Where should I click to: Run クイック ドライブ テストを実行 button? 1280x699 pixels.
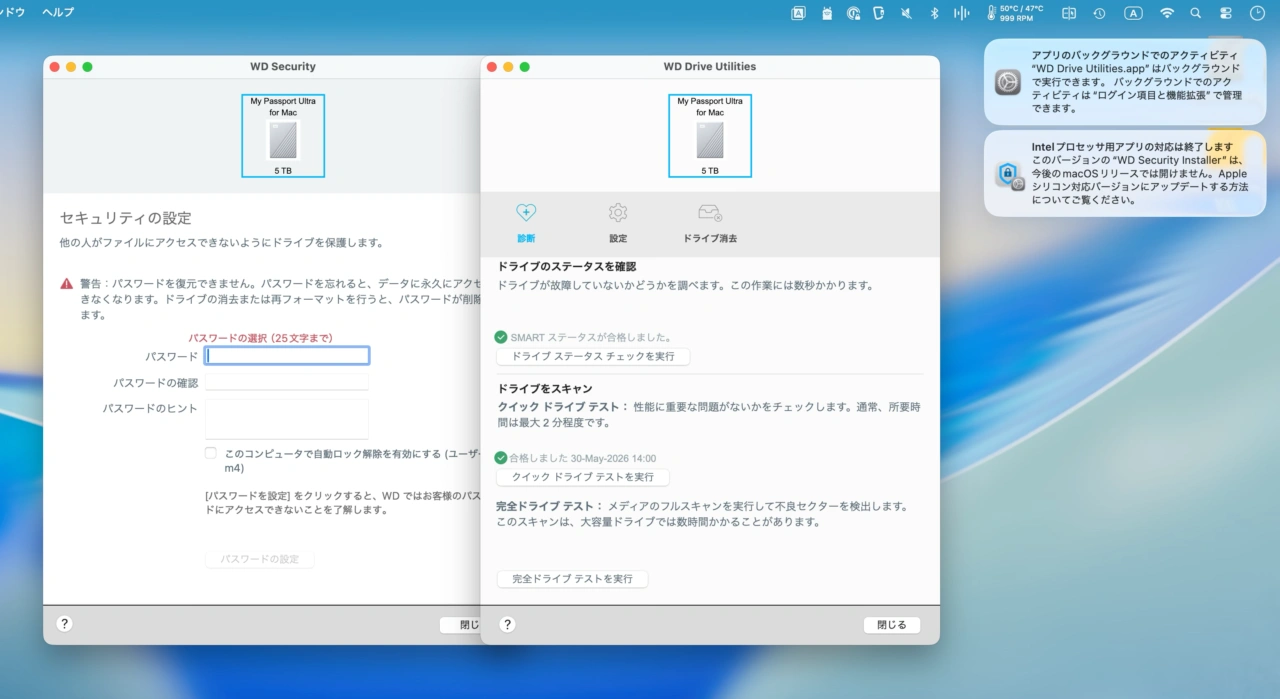coord(583,477)
